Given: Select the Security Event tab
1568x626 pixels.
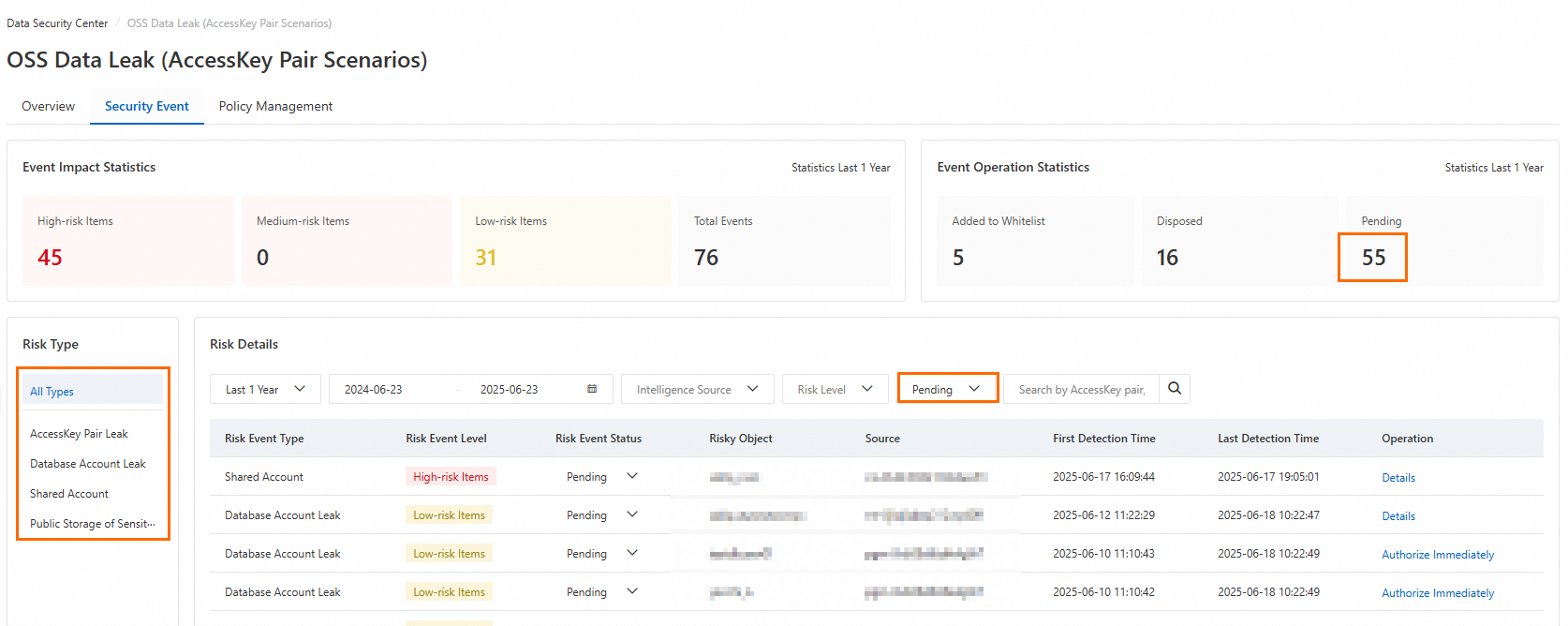Looking at the screenshot, I should point(147,106).
